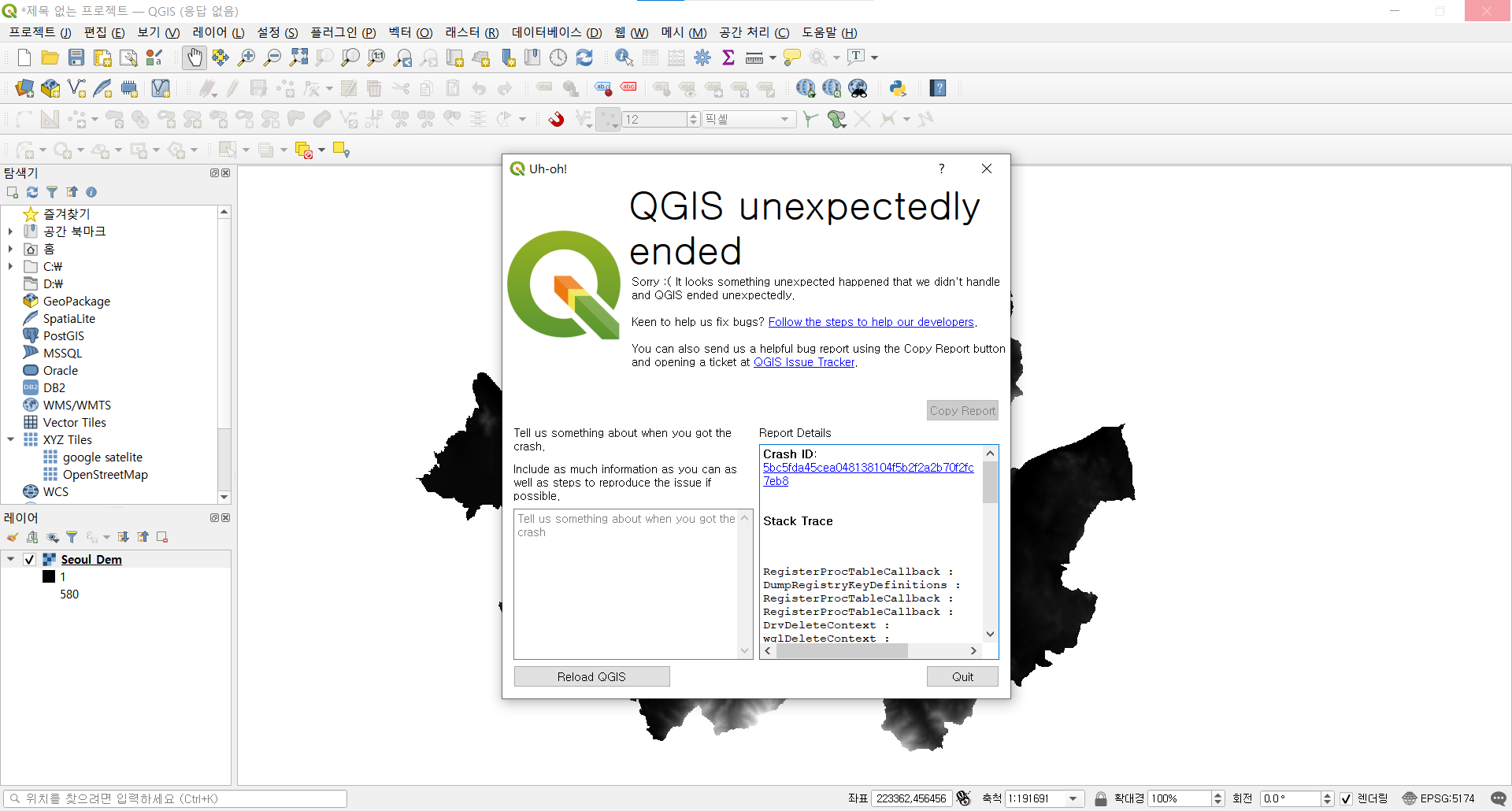Screen dimensions: 1512x811
Task: Click the Refresh map icon
Action: (584, 57)
